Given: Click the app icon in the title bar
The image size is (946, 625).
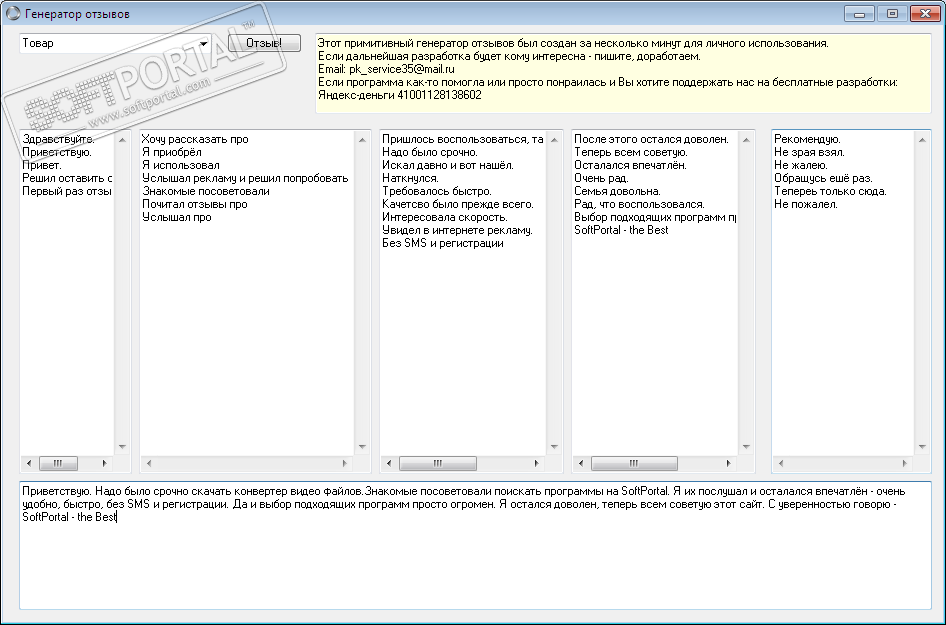Looking at the screenshot, I should click(13, 13).
